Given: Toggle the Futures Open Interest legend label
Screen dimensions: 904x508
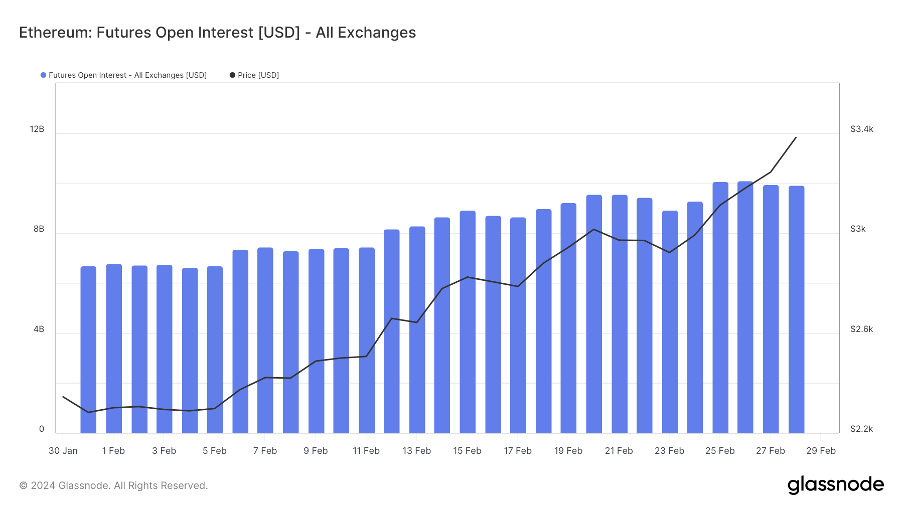Looking at the screenshot, I should click(x=127, y=75).
